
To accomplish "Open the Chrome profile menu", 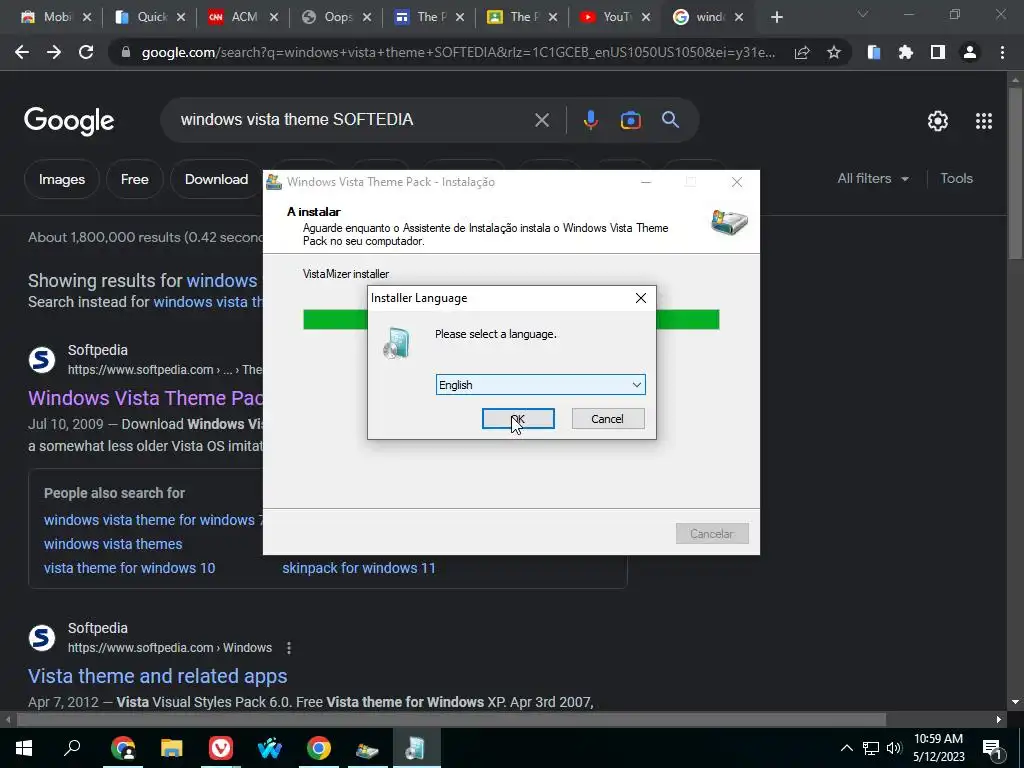I will click(x=970, y=52).
